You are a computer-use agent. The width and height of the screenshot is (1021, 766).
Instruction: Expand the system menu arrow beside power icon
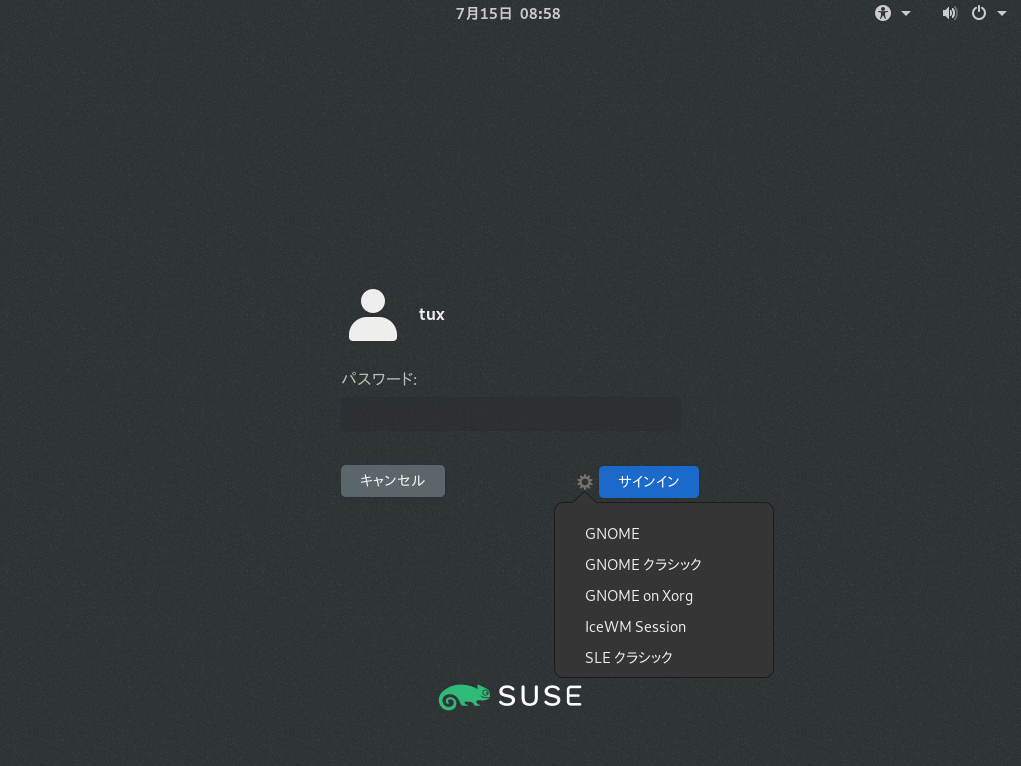point(1001,13)
